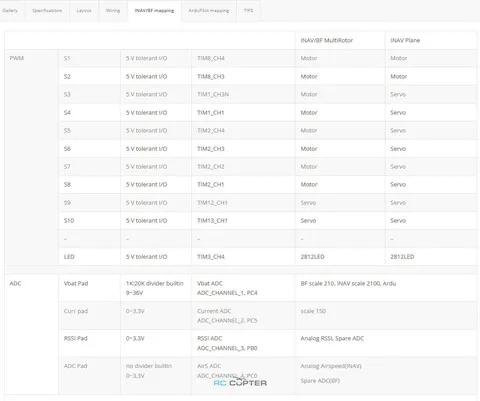Click the scale 150 value
The image size is (480, 401).
(x=313, y=311)
